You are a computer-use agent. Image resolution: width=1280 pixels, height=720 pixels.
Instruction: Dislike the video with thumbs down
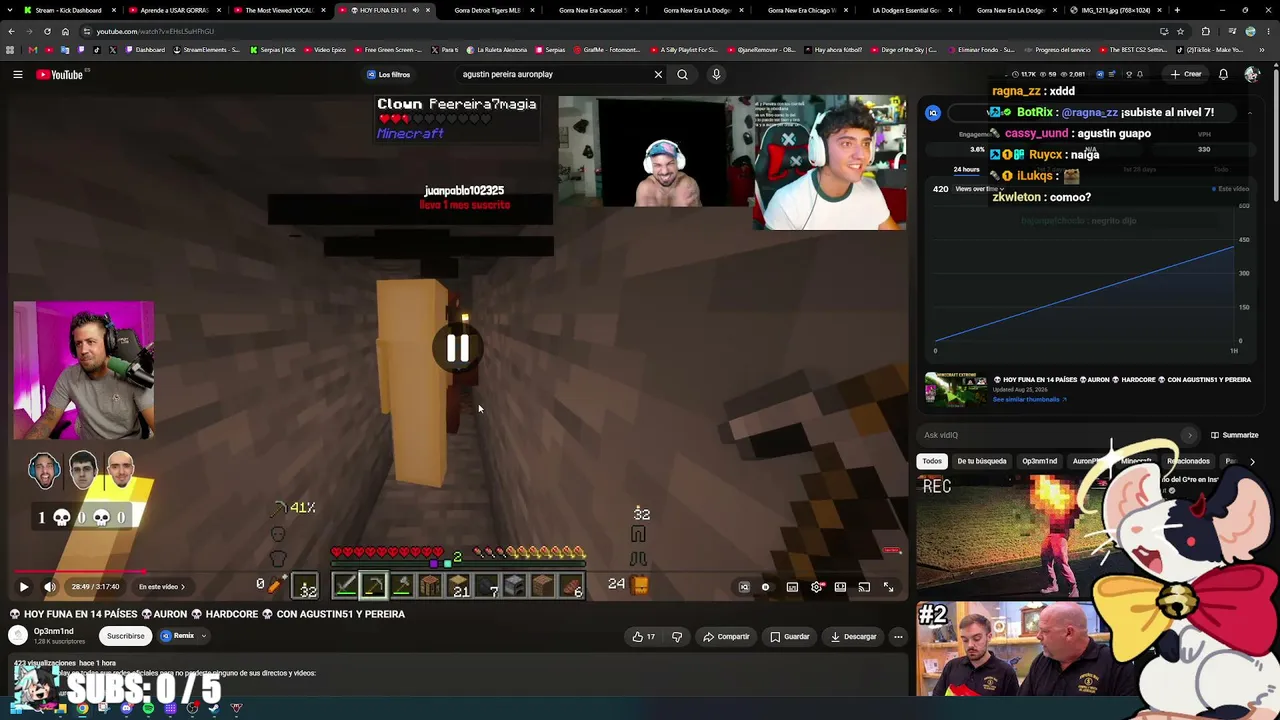pyautogui.click(x=677, y=636)
